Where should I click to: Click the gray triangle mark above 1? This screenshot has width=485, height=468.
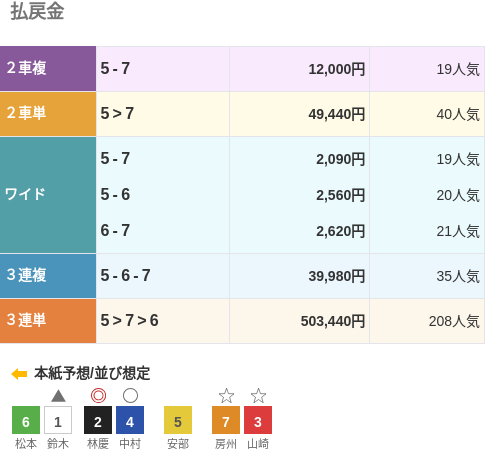[x=58, y=396]
